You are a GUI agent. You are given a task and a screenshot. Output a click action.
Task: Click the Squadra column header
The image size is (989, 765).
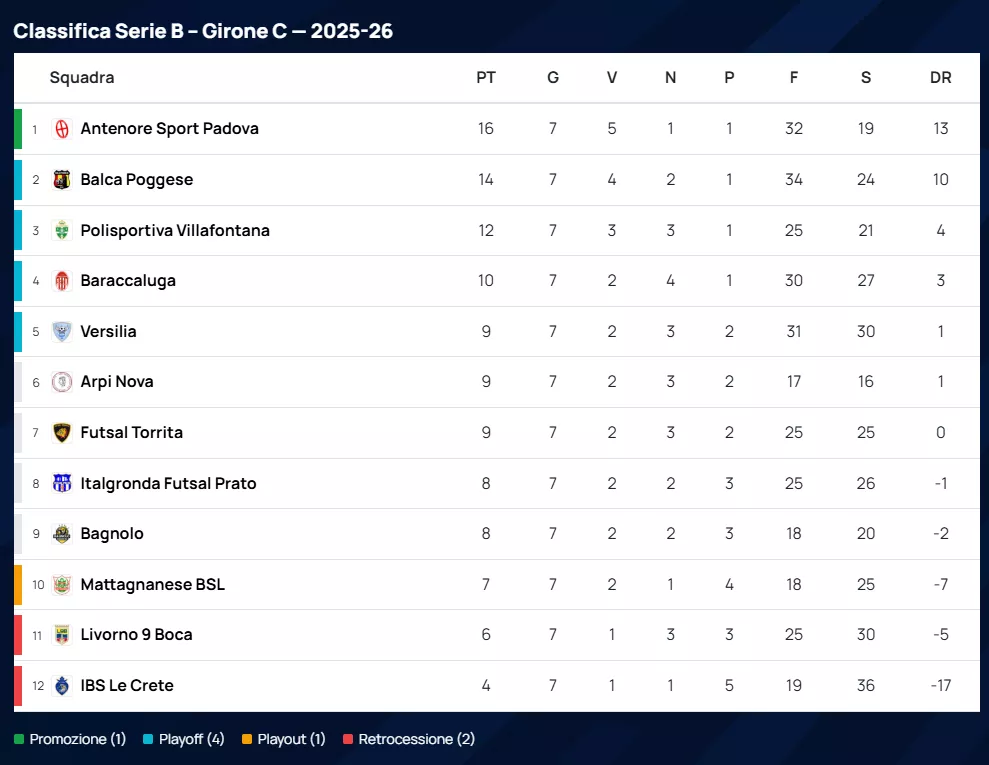click(82, 78)
